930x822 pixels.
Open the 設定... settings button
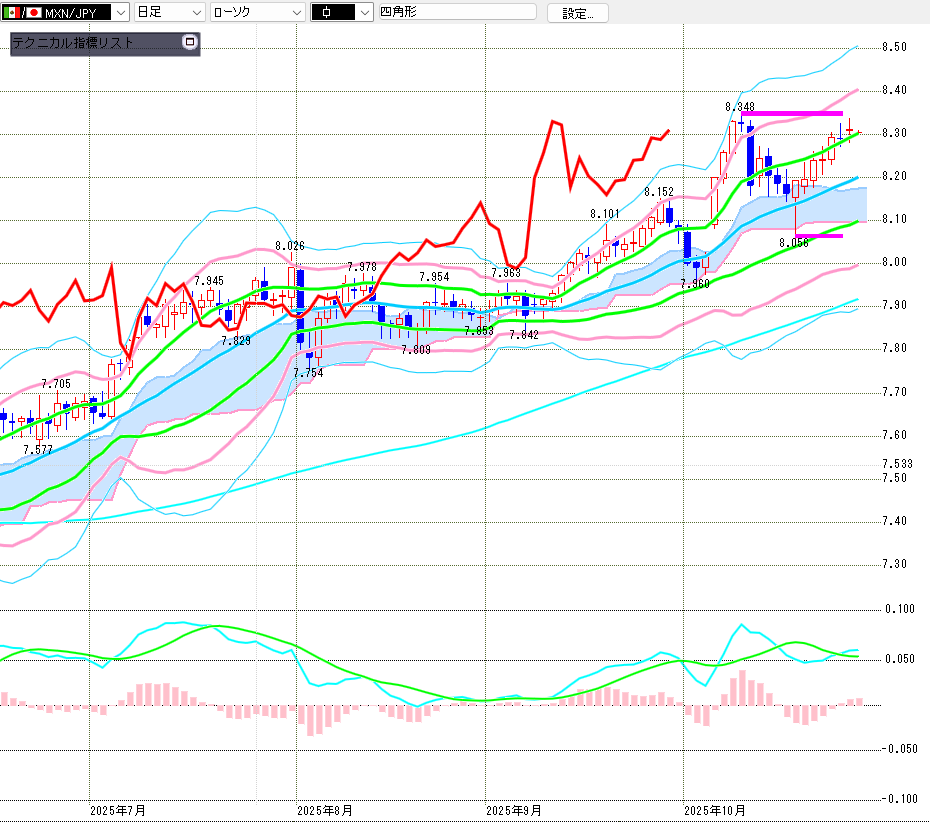(577, 13)
